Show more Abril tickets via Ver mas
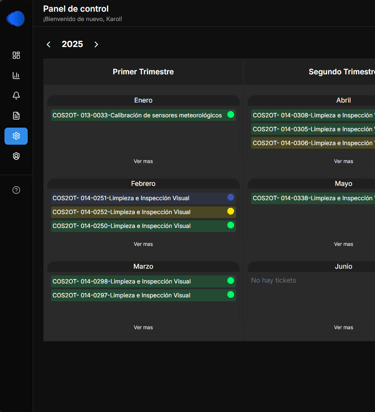The height and width of the screenshot is (412, 375). tap(343, 161)
